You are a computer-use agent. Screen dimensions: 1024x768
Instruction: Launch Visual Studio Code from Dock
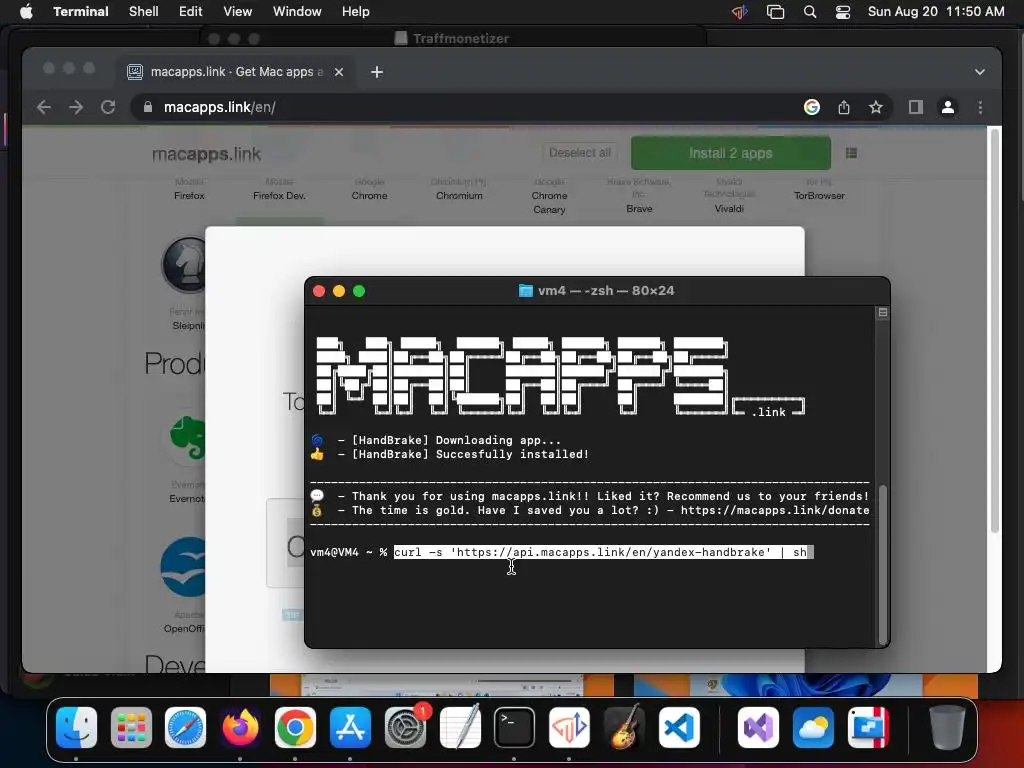(x=679, y=727)
